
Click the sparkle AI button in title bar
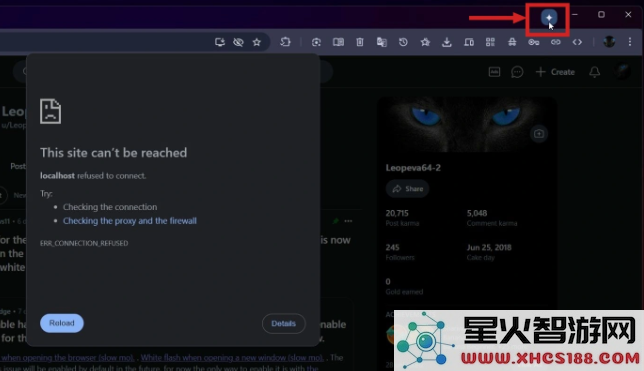[x=549, y=17]
